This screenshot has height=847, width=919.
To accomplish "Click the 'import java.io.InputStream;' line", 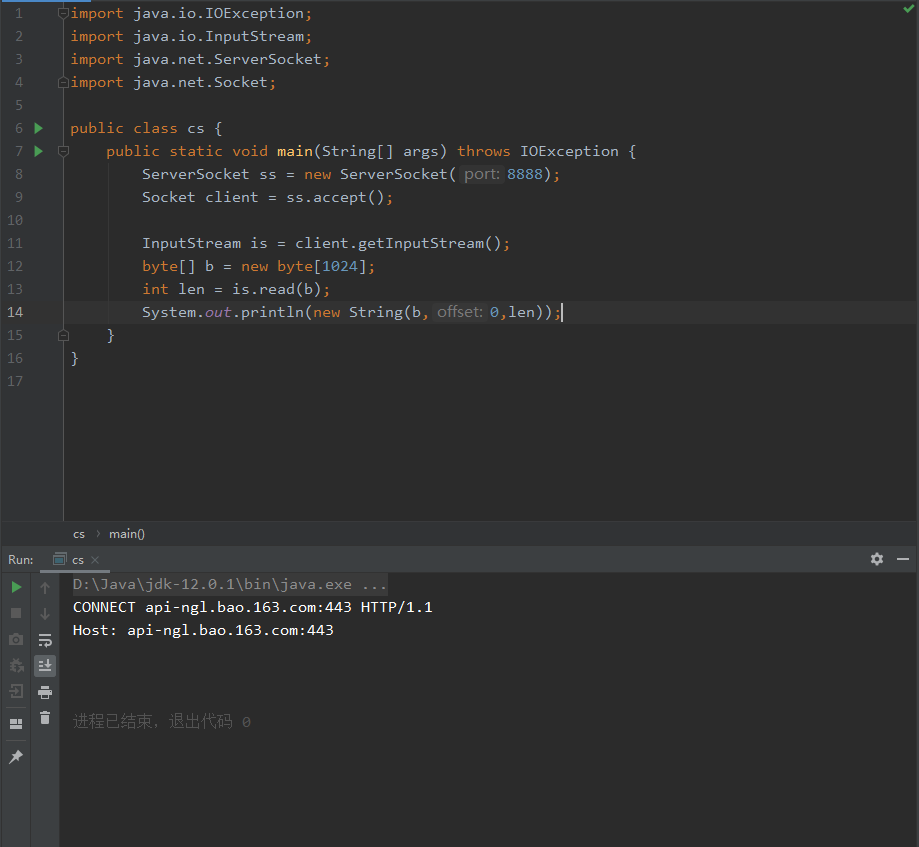I will click(191, 36).
